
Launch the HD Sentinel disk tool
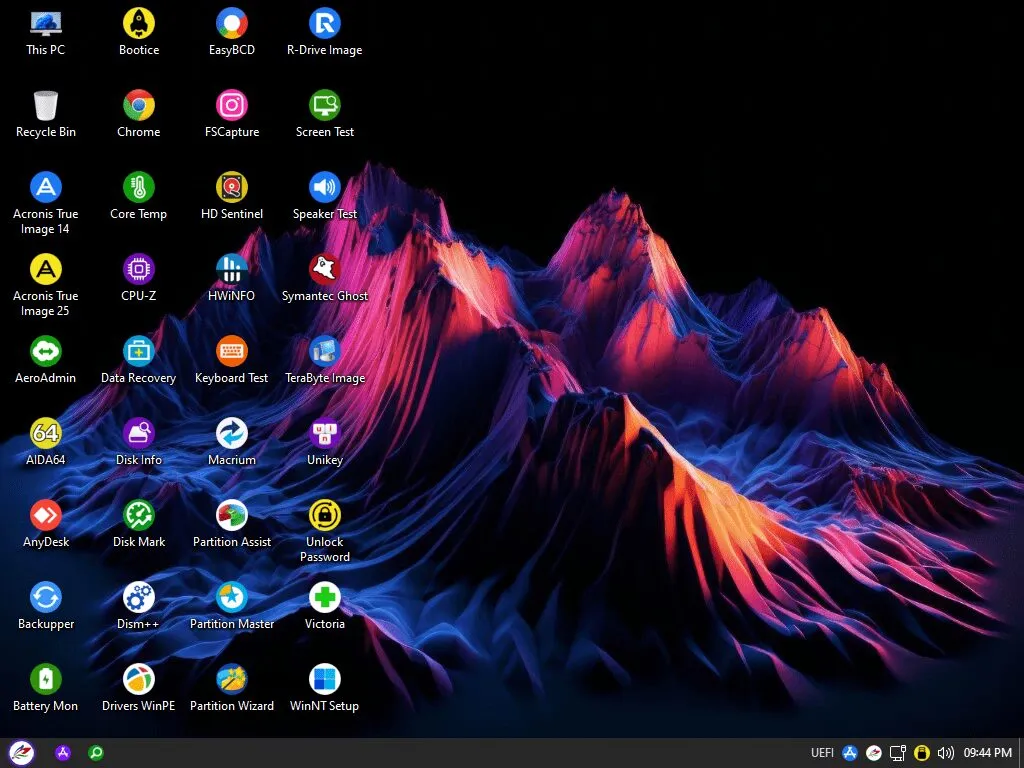pyautogui.click(x=232, y=187)
